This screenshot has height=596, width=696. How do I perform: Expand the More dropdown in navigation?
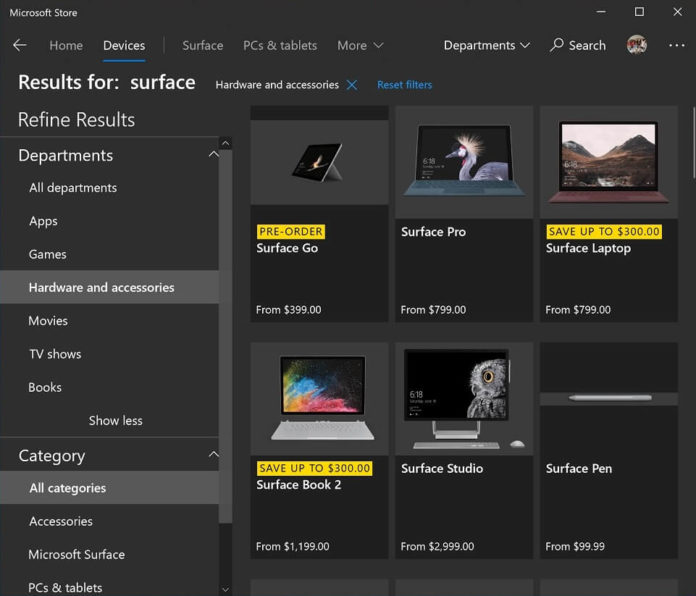[360, 45]
